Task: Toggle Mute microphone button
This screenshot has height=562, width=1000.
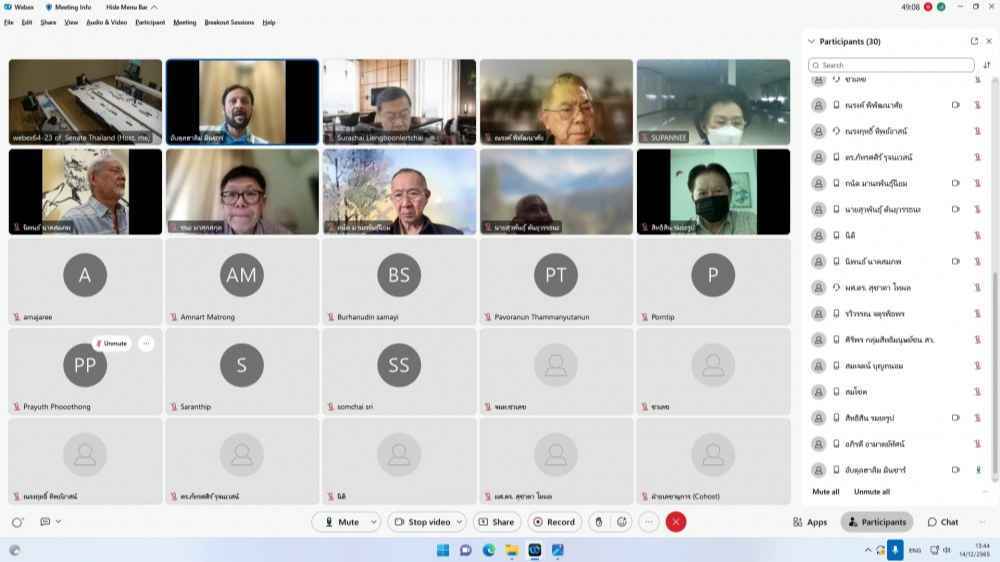Action: (x=340, y=522)
